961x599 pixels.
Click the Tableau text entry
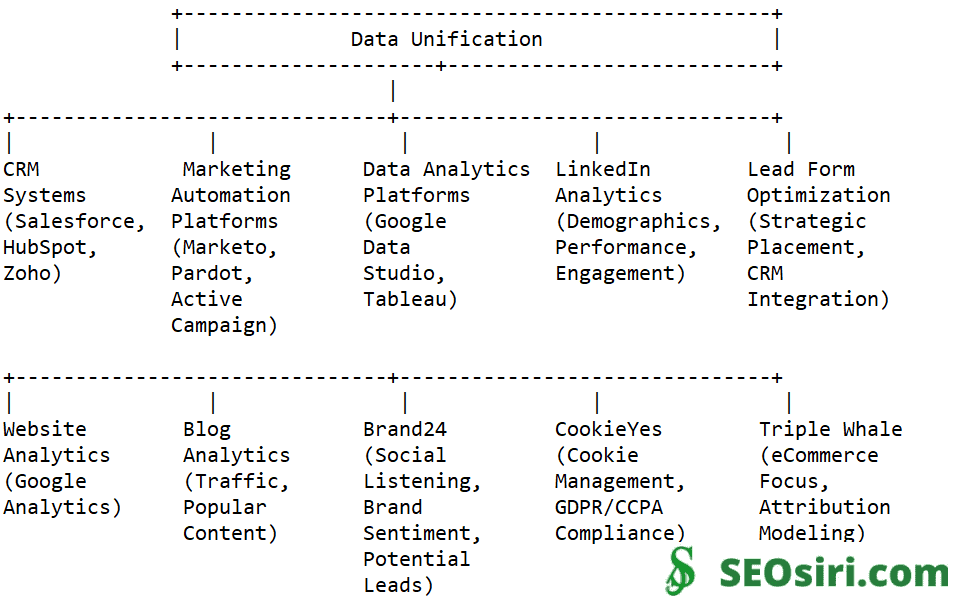point(410,299)
